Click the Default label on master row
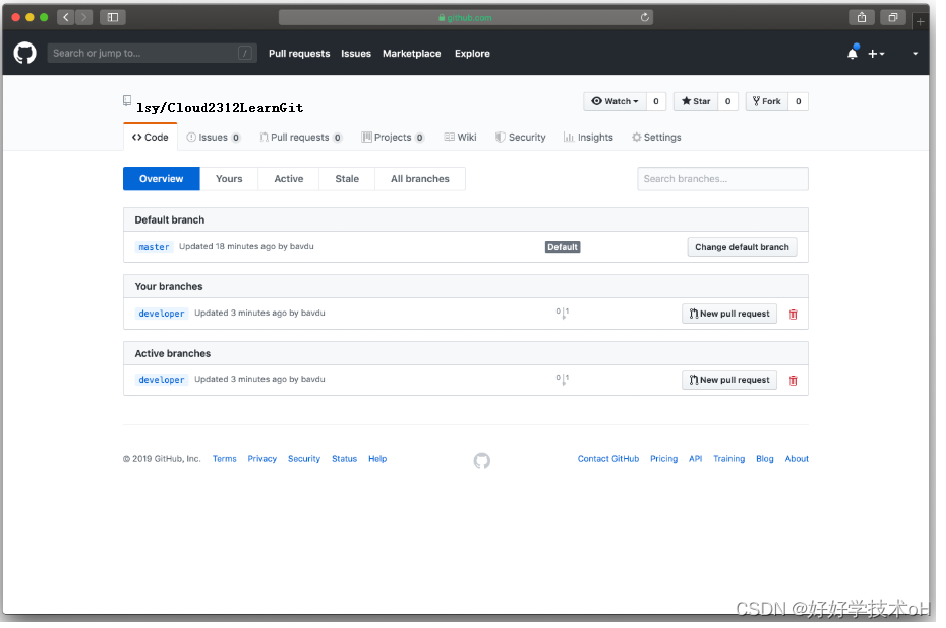This screenshot has width=946, height=628. [x=562, y=247]
